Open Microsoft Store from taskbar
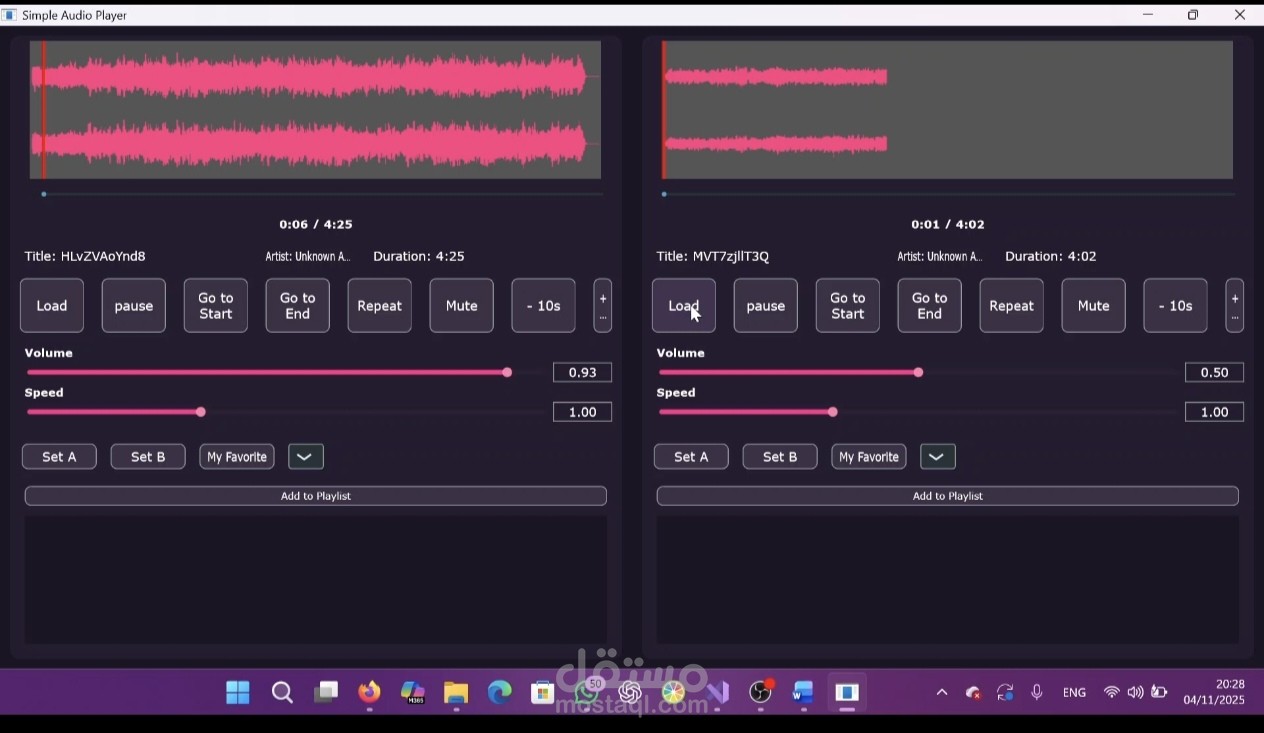This screenshot has height=733, width=1264. click(x=543, y=692)
